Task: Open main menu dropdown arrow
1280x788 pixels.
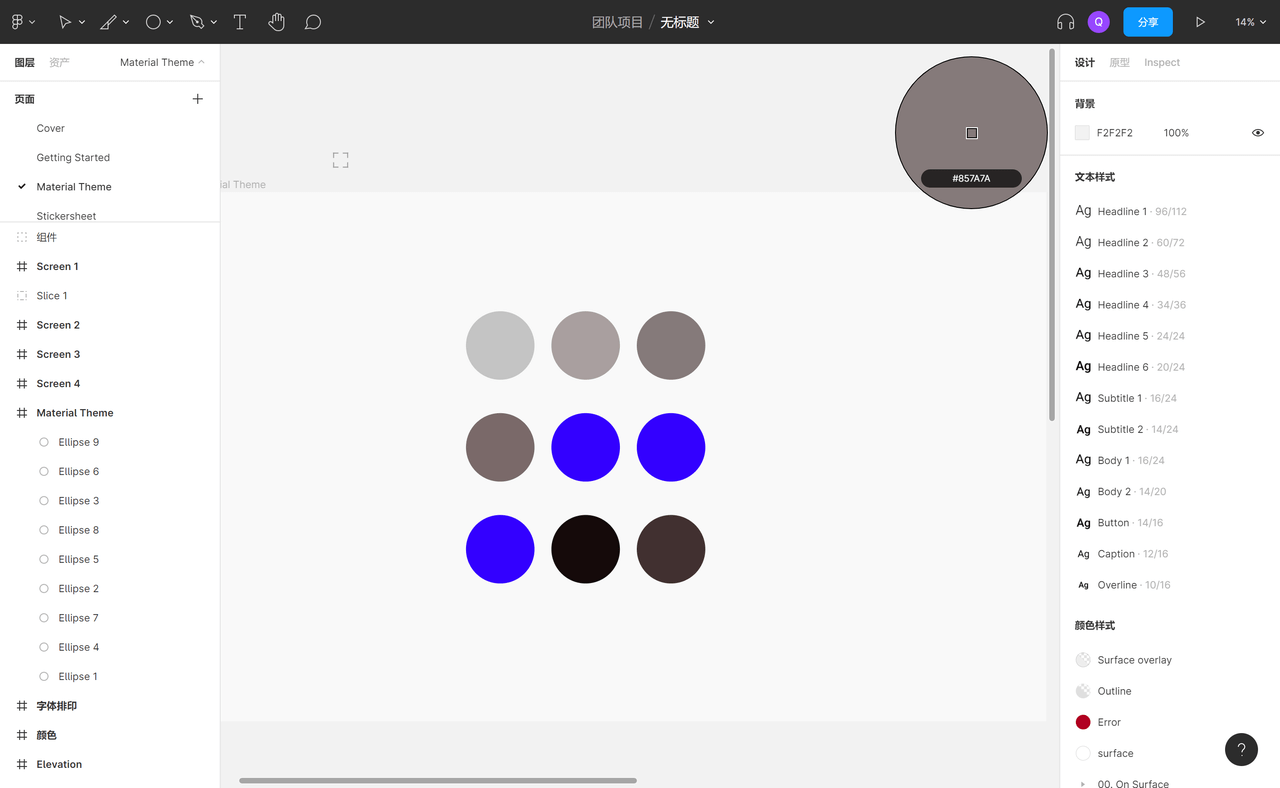Action: point(33,22)
